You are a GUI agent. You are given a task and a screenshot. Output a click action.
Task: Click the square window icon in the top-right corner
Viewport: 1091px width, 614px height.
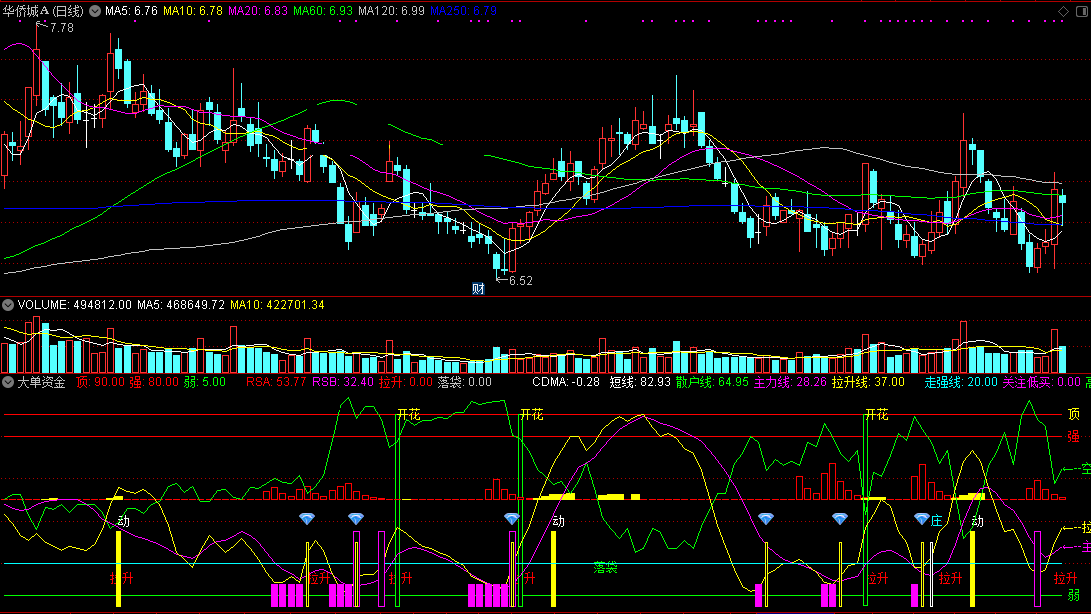pos(1082,11)
